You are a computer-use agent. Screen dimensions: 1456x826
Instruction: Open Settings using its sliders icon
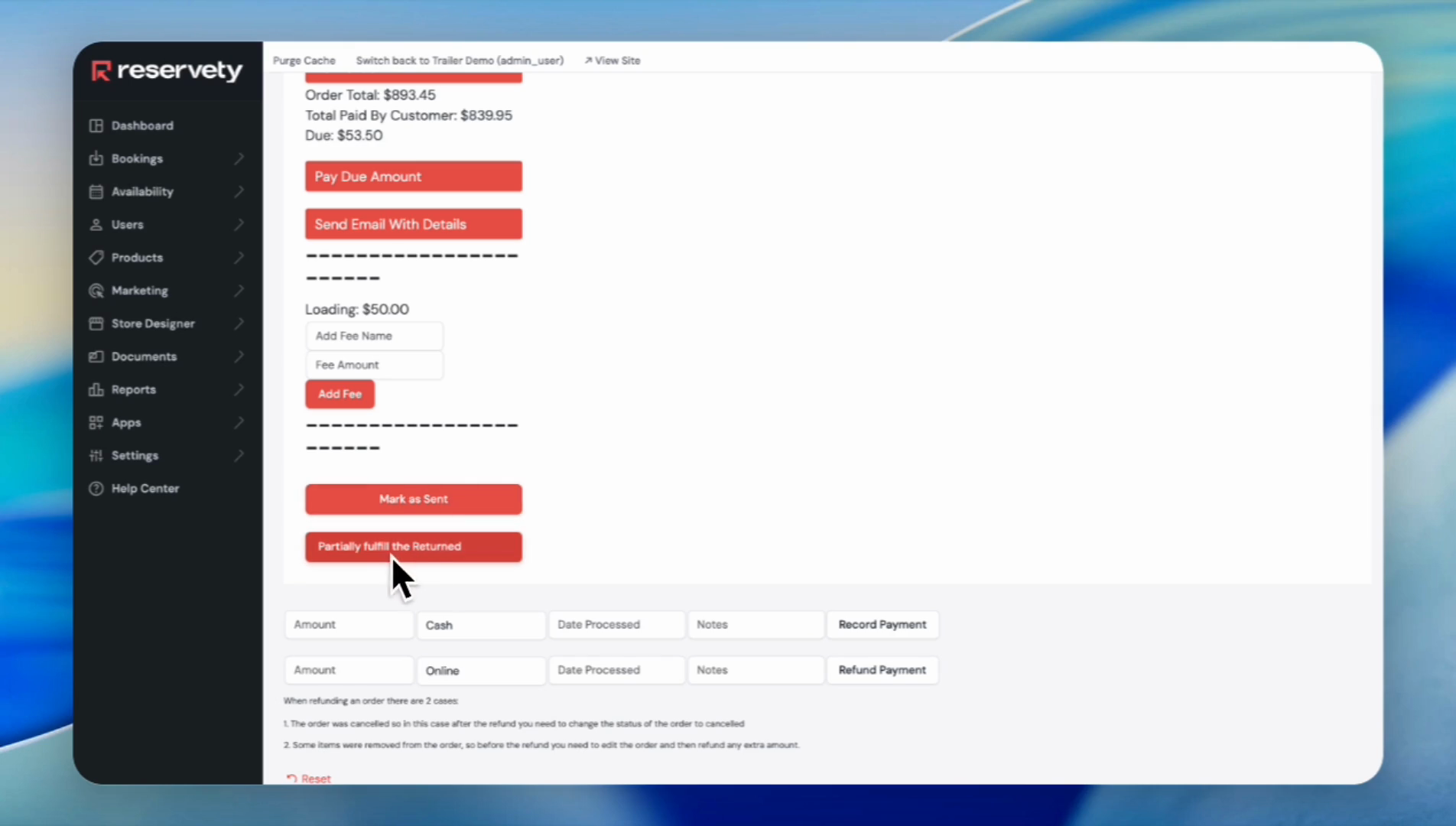[x=96, y=455]
